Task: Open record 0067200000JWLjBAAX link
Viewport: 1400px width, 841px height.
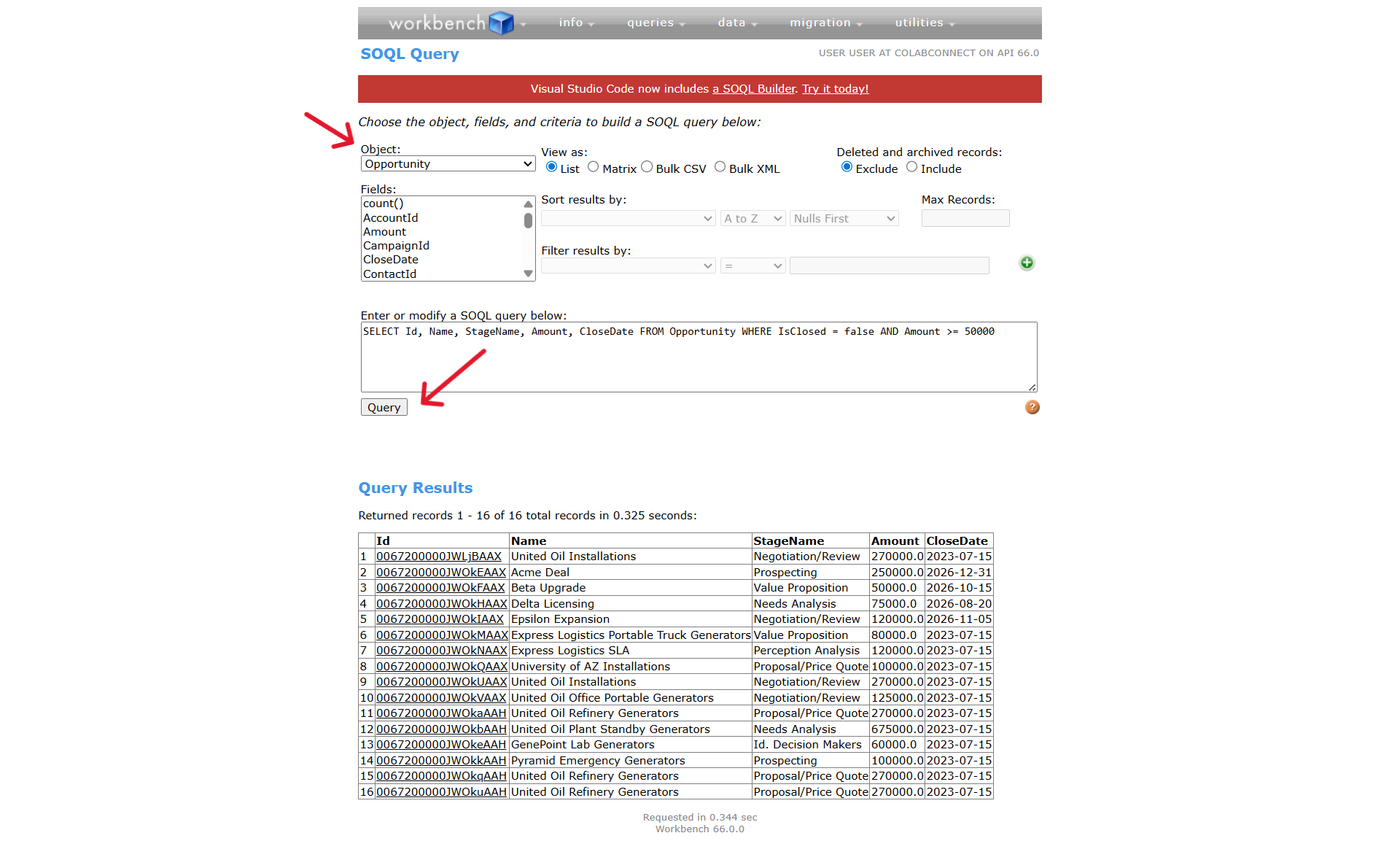Action: coord(439,557)
